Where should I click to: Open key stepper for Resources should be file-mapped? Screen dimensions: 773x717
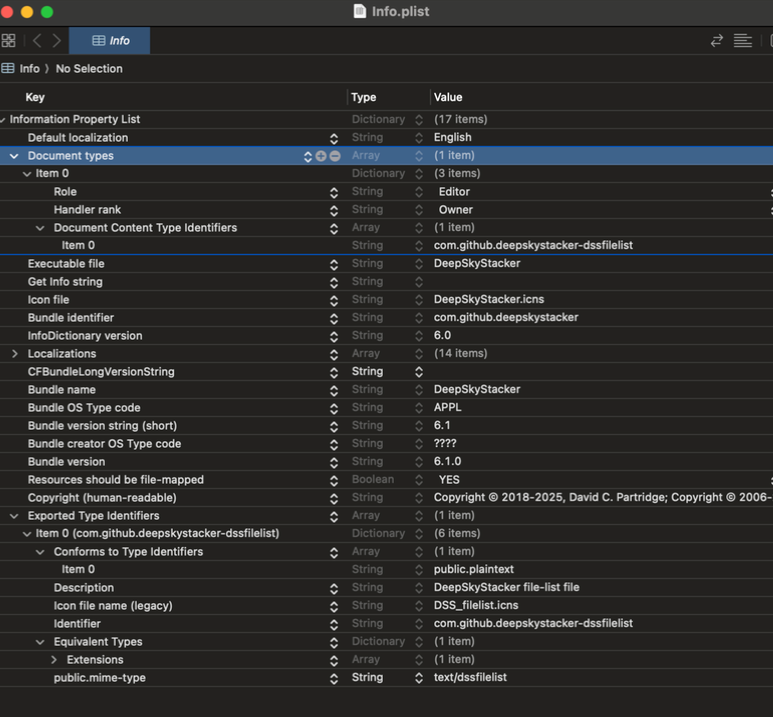[334, 480]
